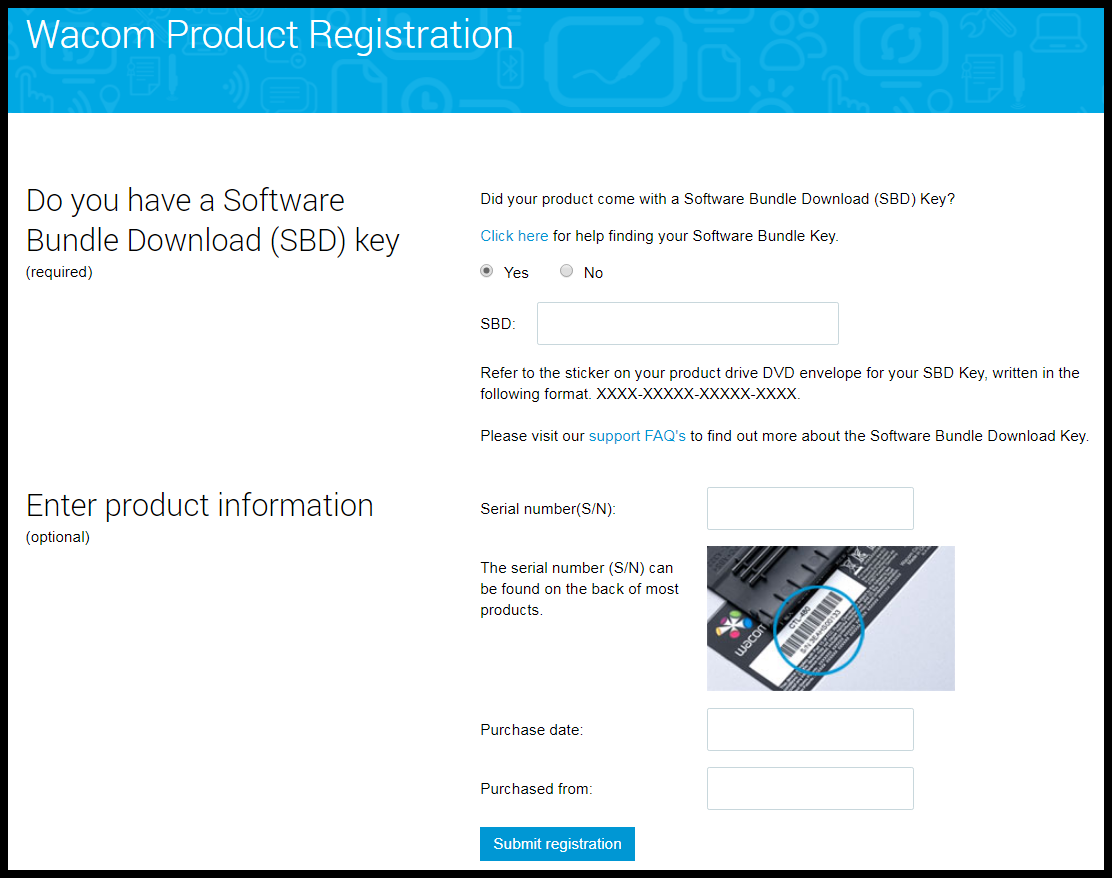The image size is (1112, 878).
Task: Open the 'Click here' help link
Action: coord(514,235)
